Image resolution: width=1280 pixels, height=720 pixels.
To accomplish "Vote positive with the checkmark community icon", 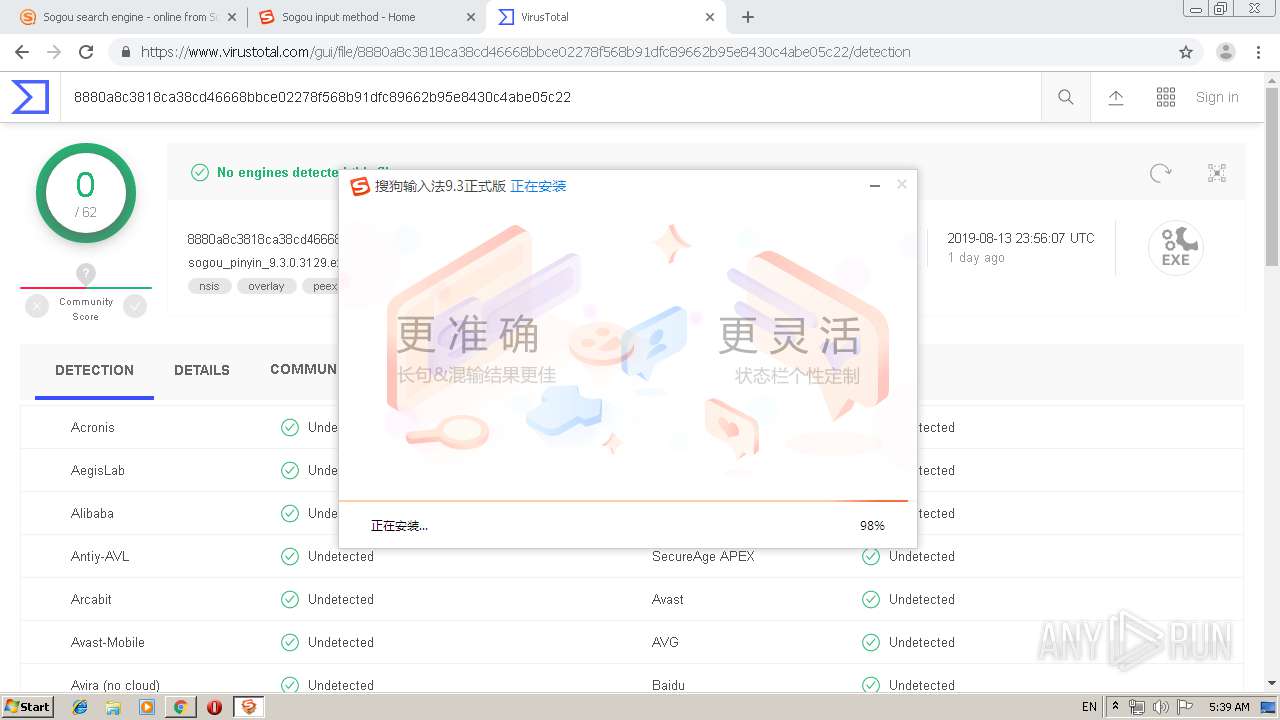I will coord(135,307).
